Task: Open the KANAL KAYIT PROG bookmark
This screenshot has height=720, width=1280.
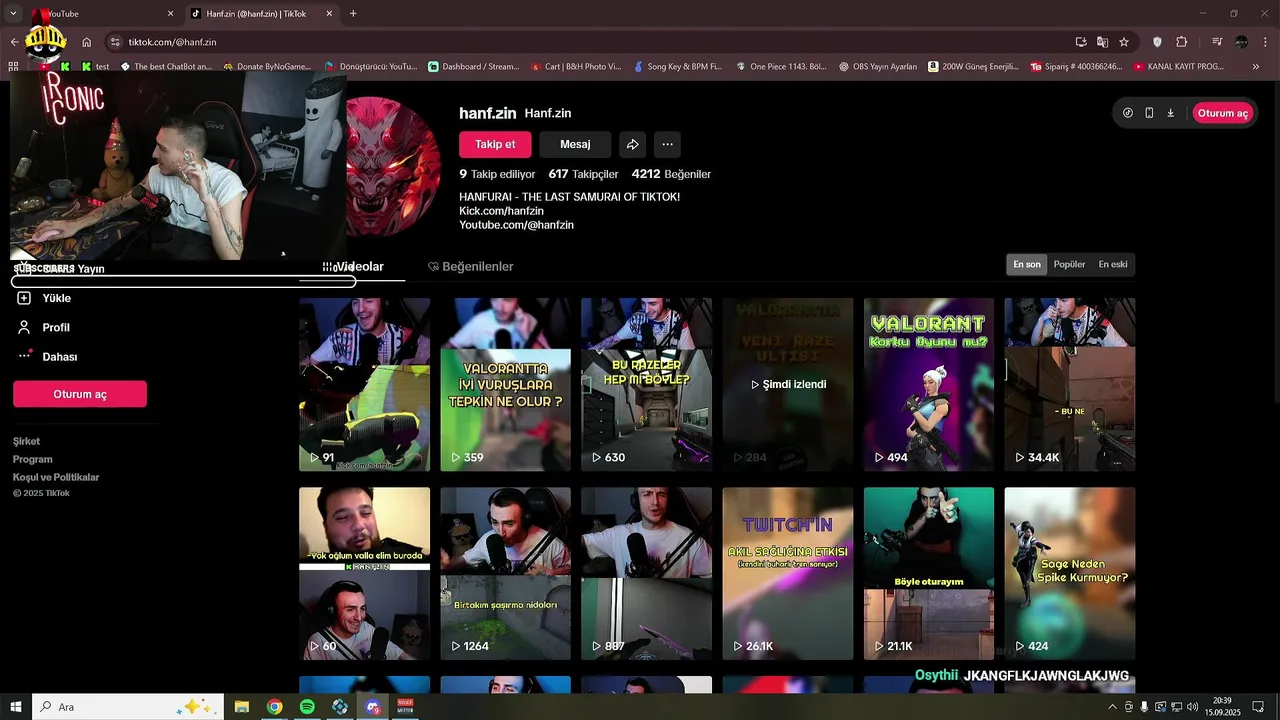Action: pyautogui.click(x=1179, y=67)
